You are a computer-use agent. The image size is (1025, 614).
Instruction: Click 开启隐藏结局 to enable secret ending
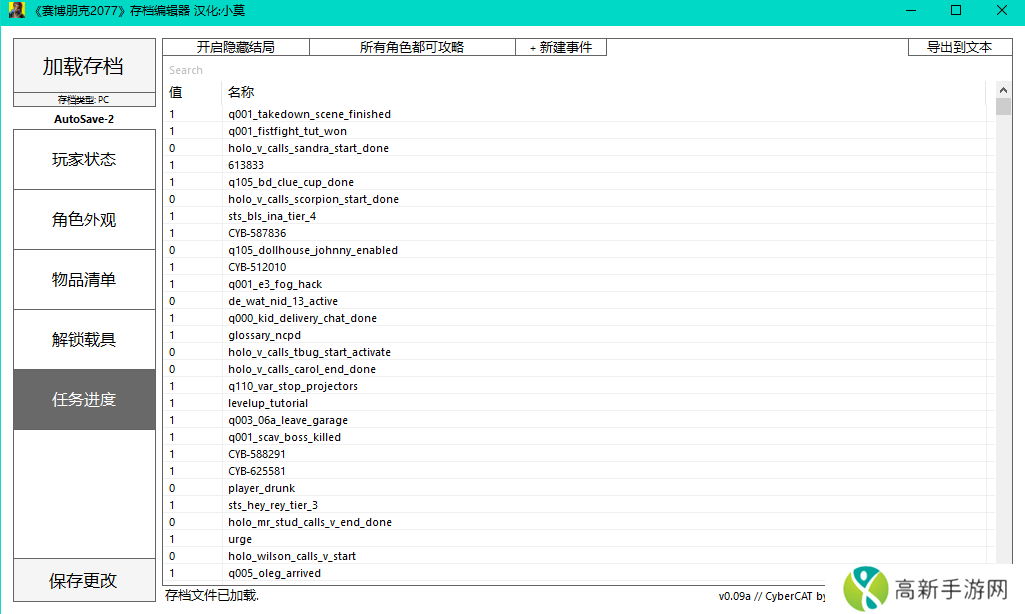pos(235,47)
